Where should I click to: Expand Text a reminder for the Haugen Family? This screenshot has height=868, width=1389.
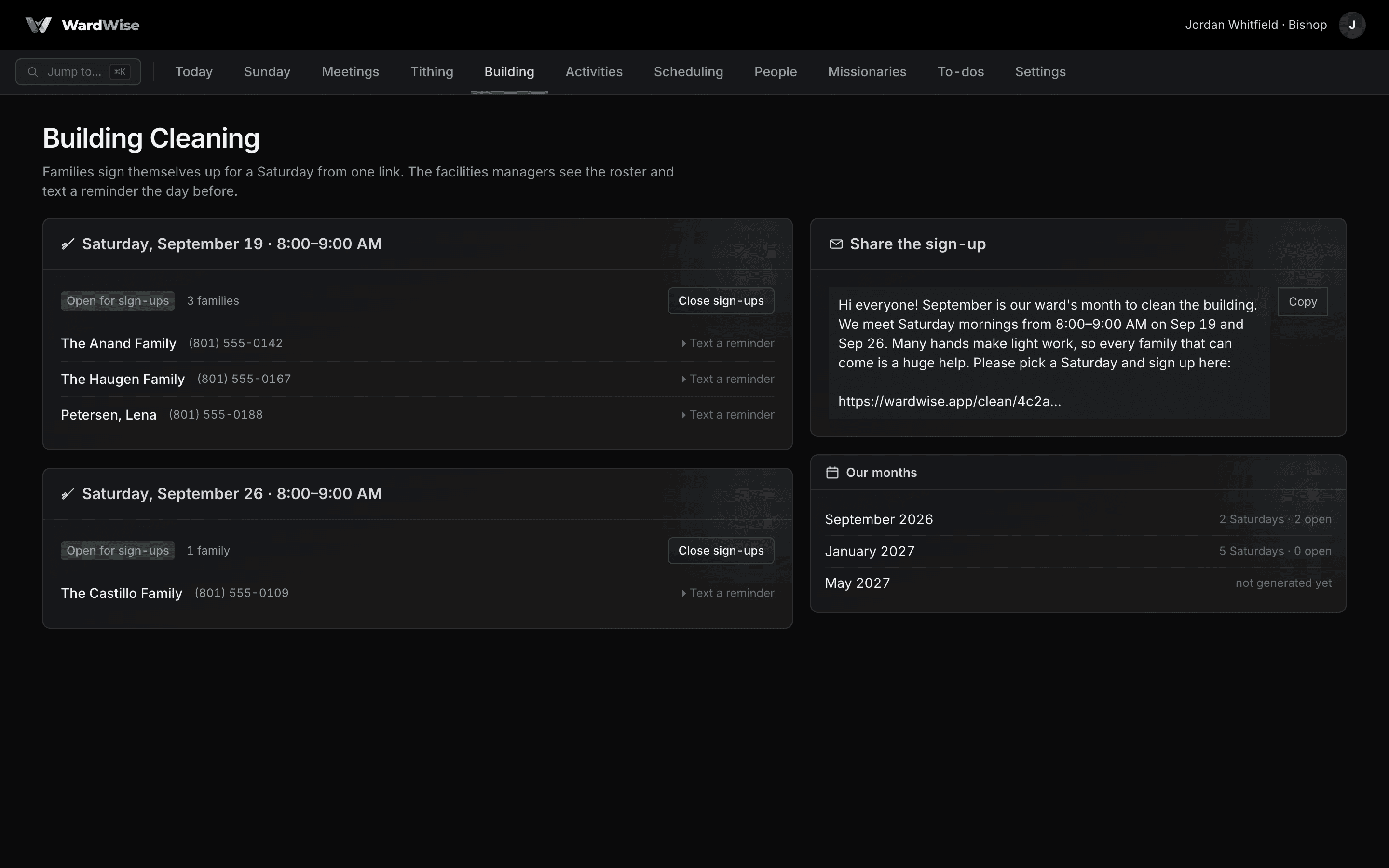pos(727,379)
